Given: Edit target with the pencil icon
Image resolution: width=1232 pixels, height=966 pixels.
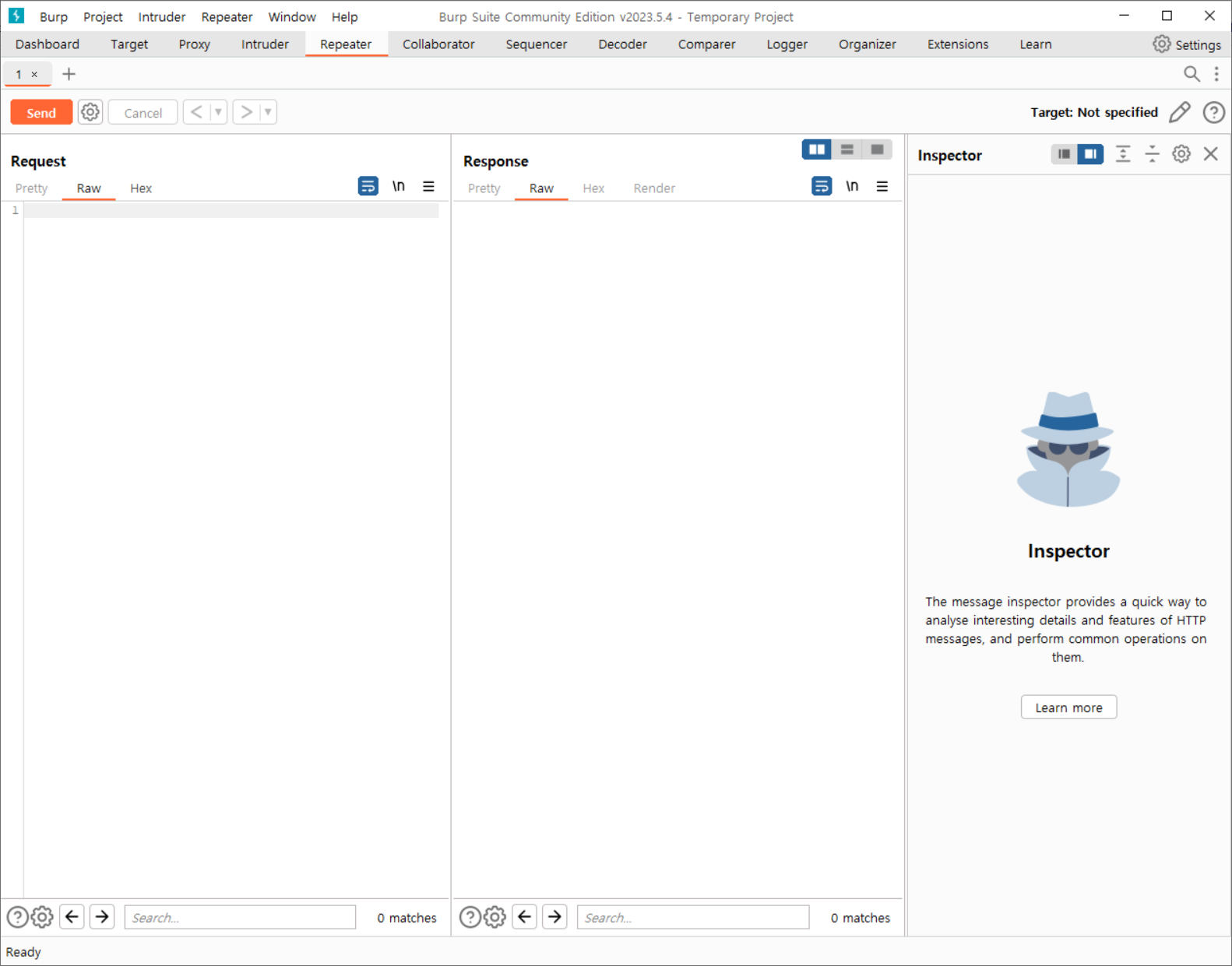Looking at the screenshot, I should (1180, 112).
